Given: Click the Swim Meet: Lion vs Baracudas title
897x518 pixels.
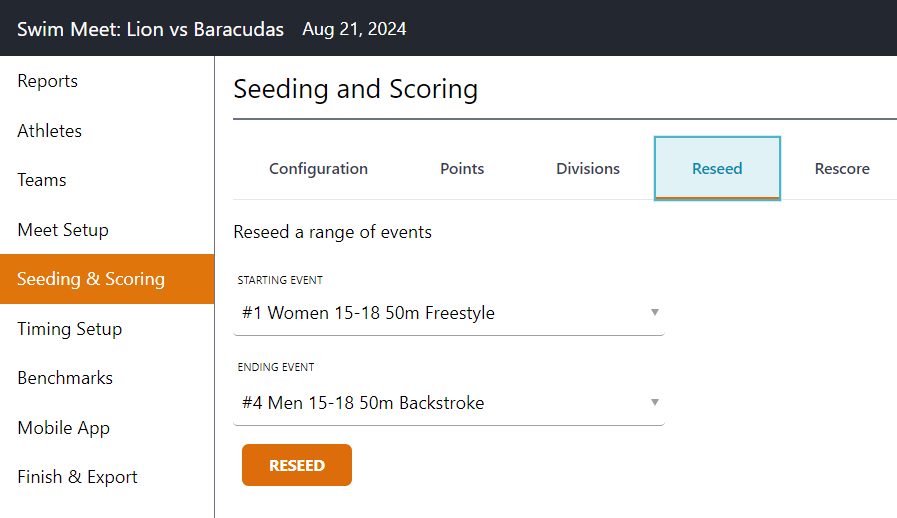Looking at the screenshot, I should pyautogui.click(x=150, y=29).
